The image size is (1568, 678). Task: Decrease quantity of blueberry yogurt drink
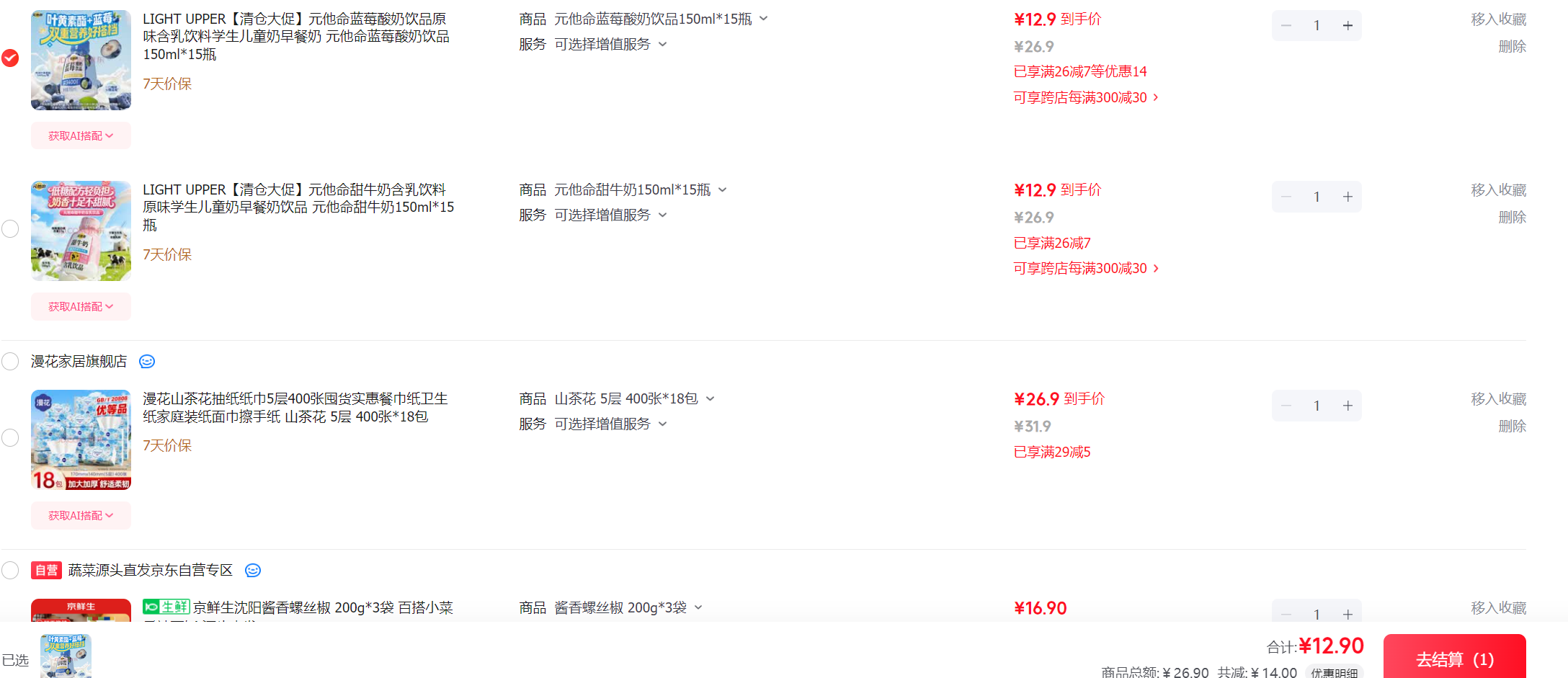1286,26
